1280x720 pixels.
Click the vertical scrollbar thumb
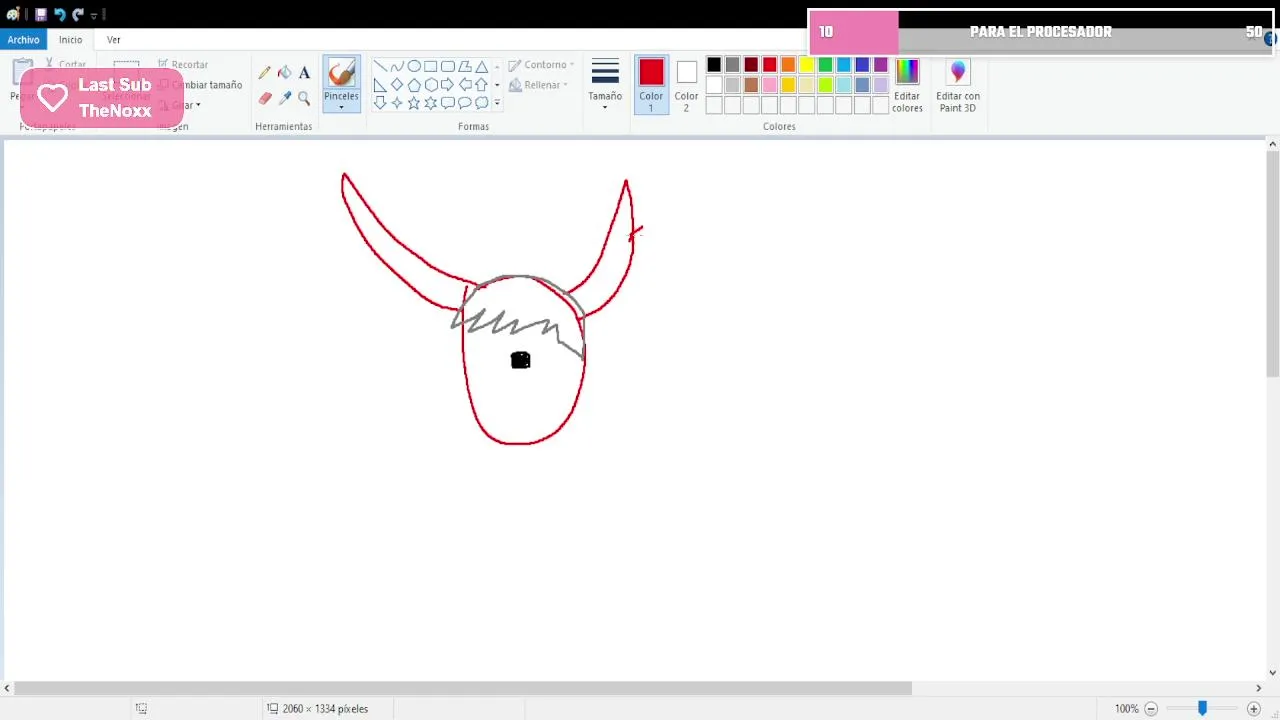[1272, 263]
